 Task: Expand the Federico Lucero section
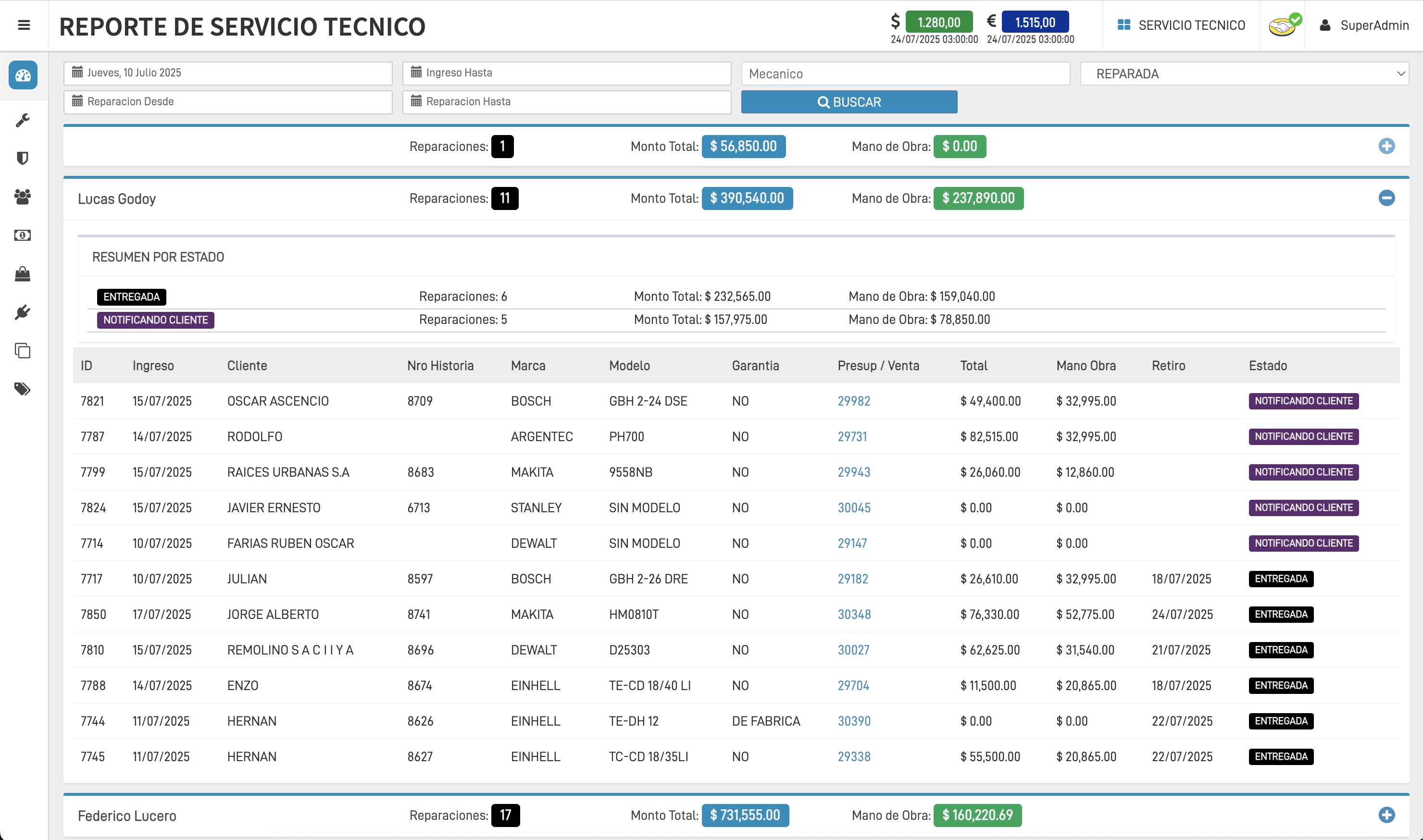click(x=1387, y=815)
